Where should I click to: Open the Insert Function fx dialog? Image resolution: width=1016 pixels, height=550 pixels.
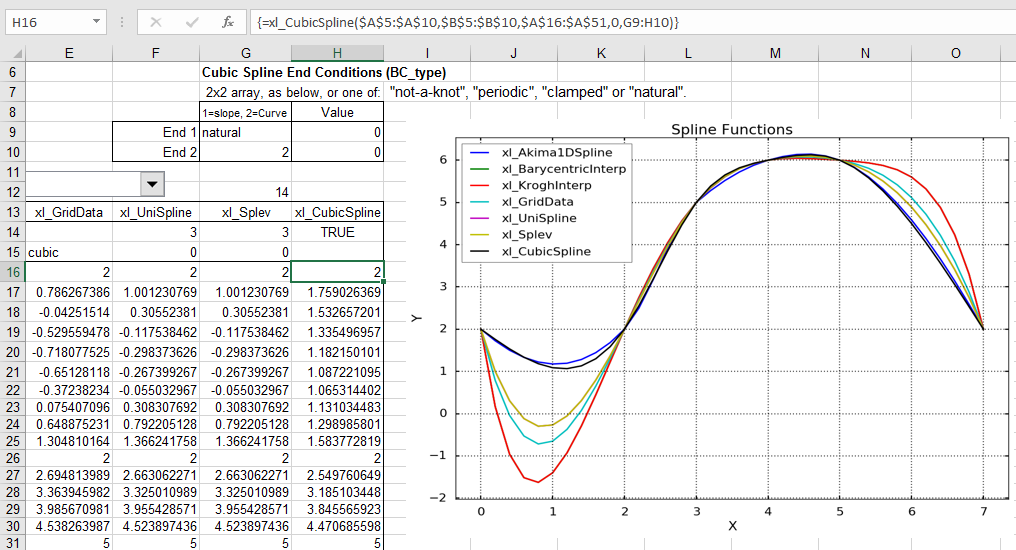pyautogui.click(x=228, y=21)
